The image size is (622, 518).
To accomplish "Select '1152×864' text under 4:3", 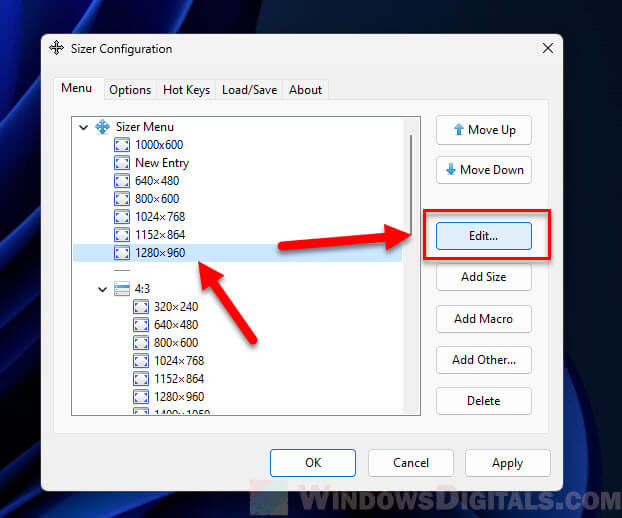I will pyautogui.click(x=179, y=379).
